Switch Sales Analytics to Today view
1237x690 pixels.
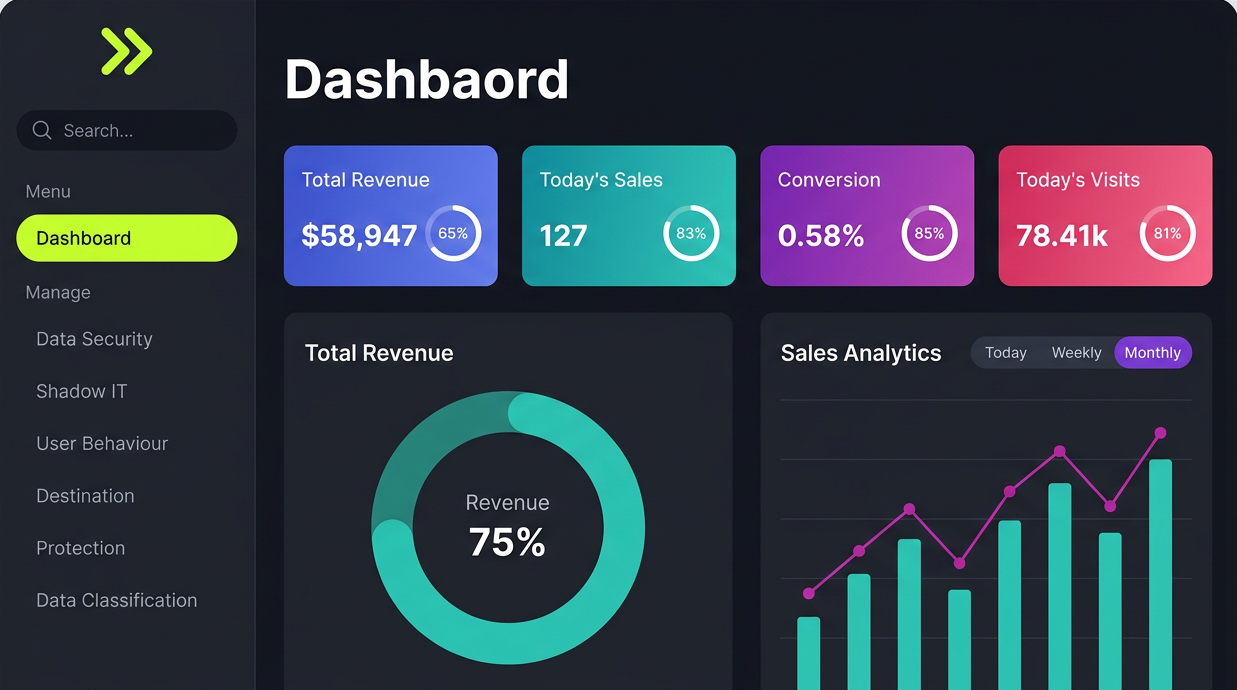pos(1005,353)
